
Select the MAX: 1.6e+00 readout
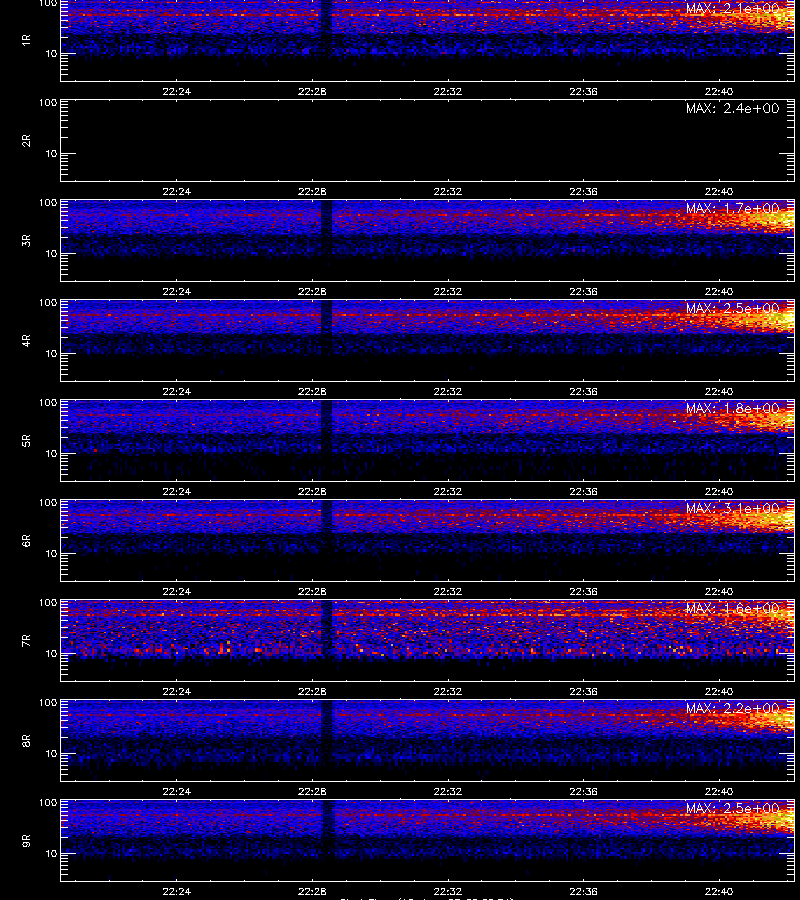732,608
